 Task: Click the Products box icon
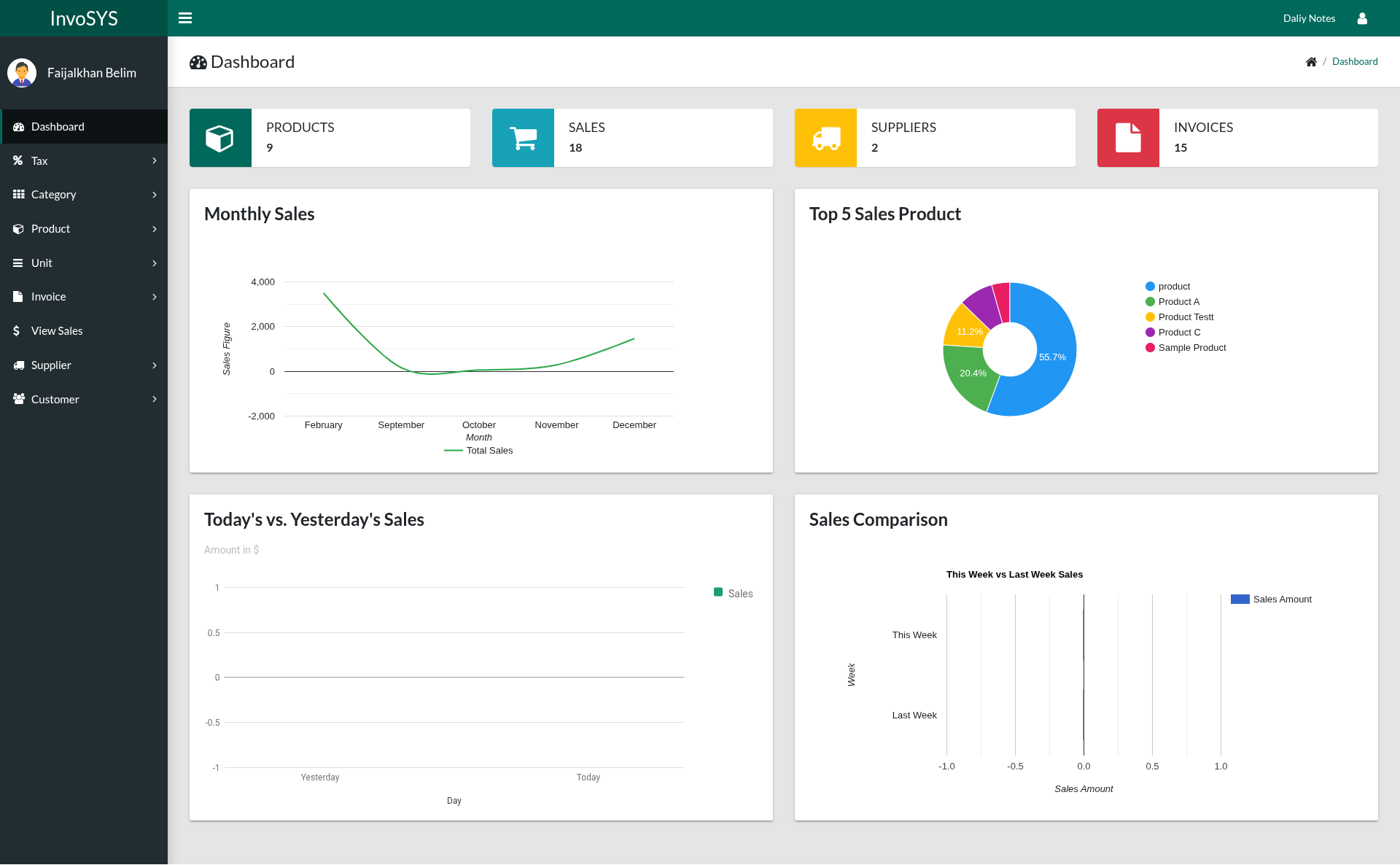coord(219,137)
